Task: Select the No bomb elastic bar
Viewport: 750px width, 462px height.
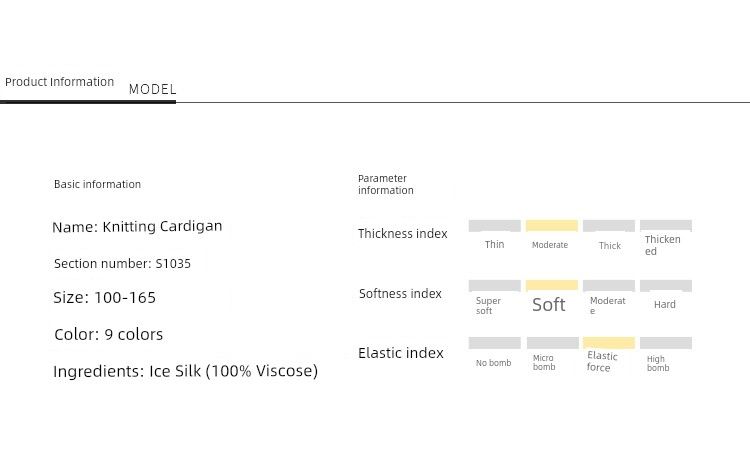Action: (x=494, y=343)
